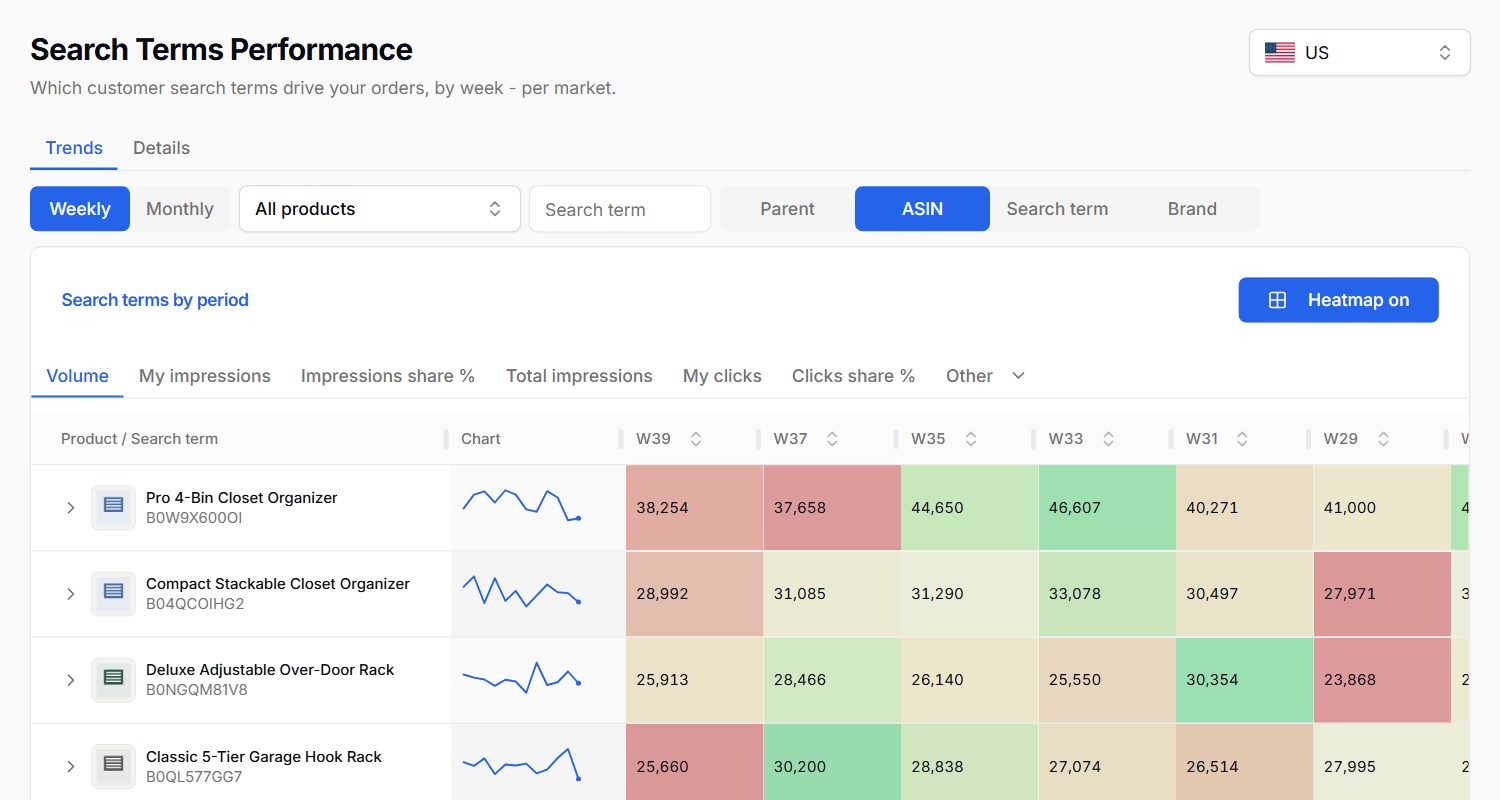The height and width of the screenshot is (800, 1500).
Task: Switch the period to Weekly
Action: click(80, 209)
